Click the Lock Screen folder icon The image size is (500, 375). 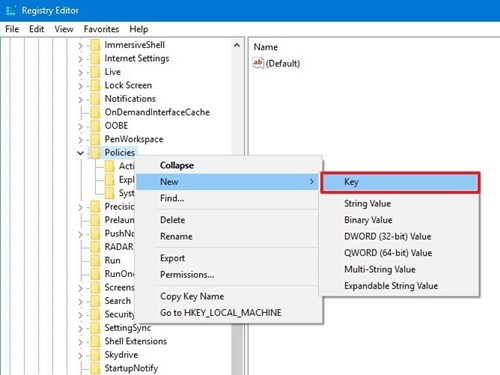point(95,85)
